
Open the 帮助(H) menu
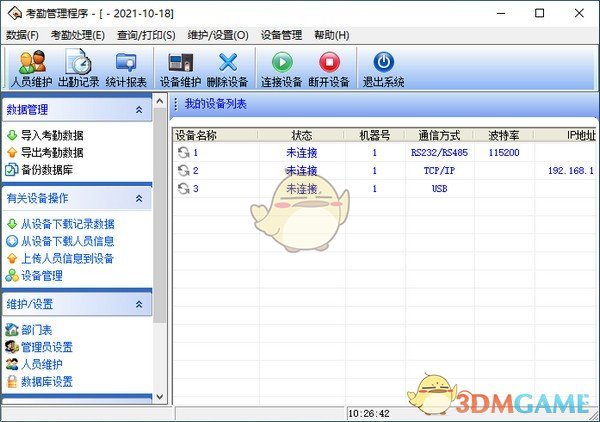[x=332, y=35]
